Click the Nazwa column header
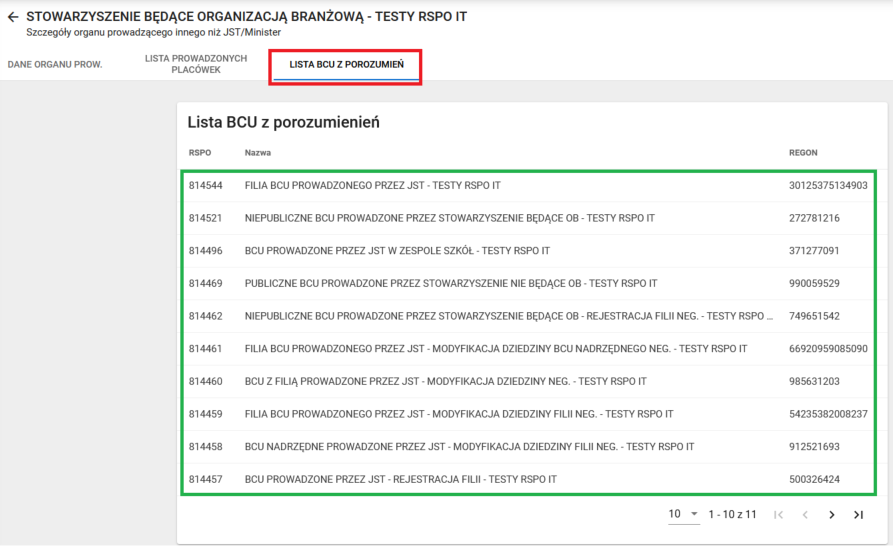The image size is (893, 549). 258,153
